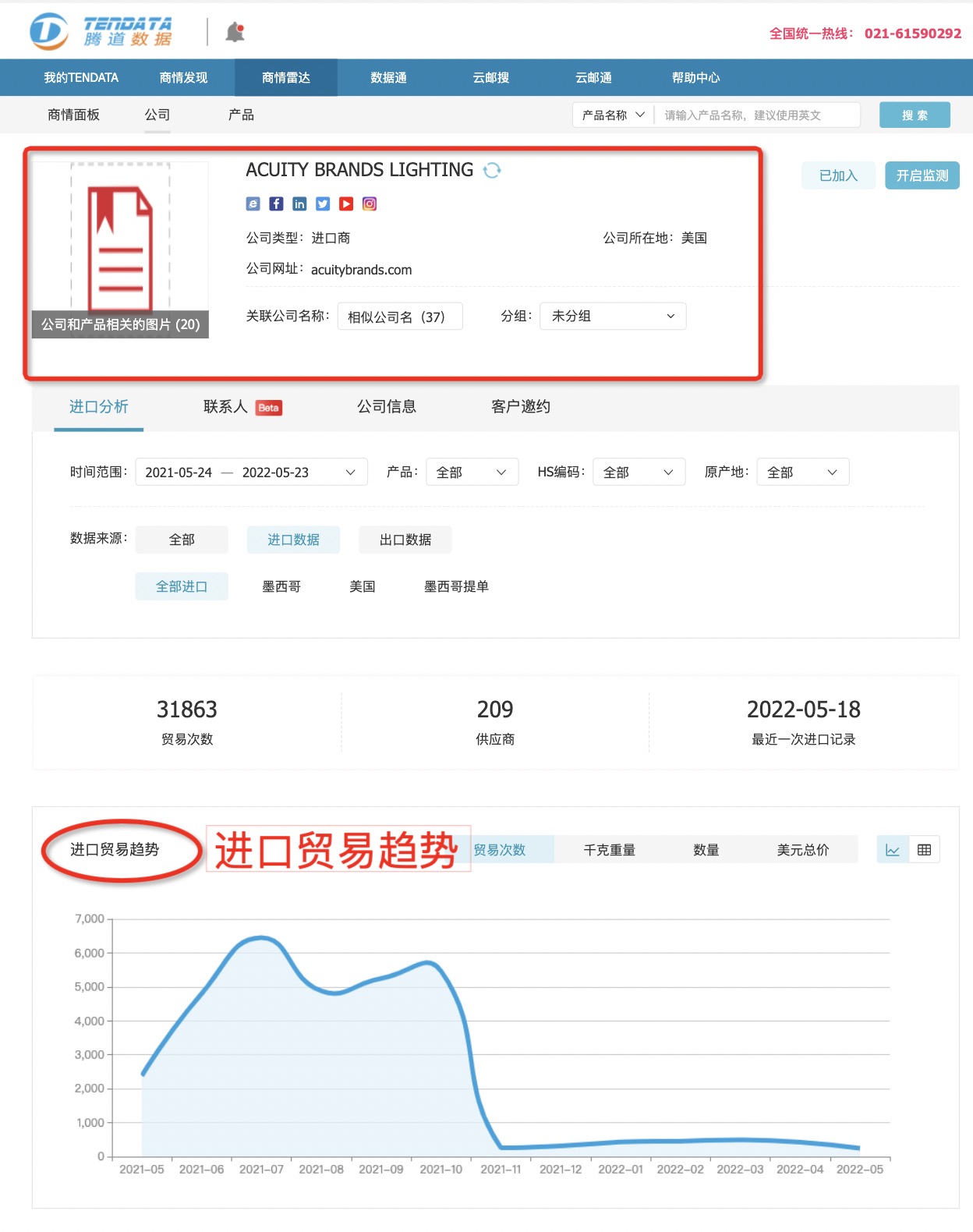Click the 已加入 button
This screenshot has height=1232, width=973.
[x=838, y=175]
